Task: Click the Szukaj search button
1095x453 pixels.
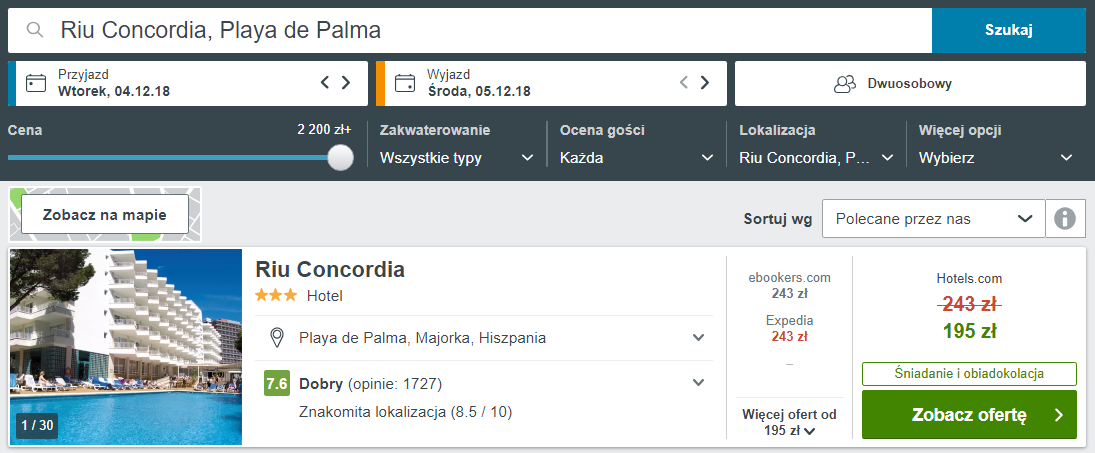Action: (1008, 30)
